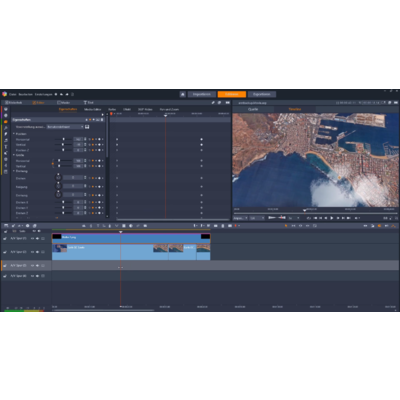The height and width of the screenshot is (400, 400).
Task: Jump to start in preview controls
Action: click(x=315, y=218)
